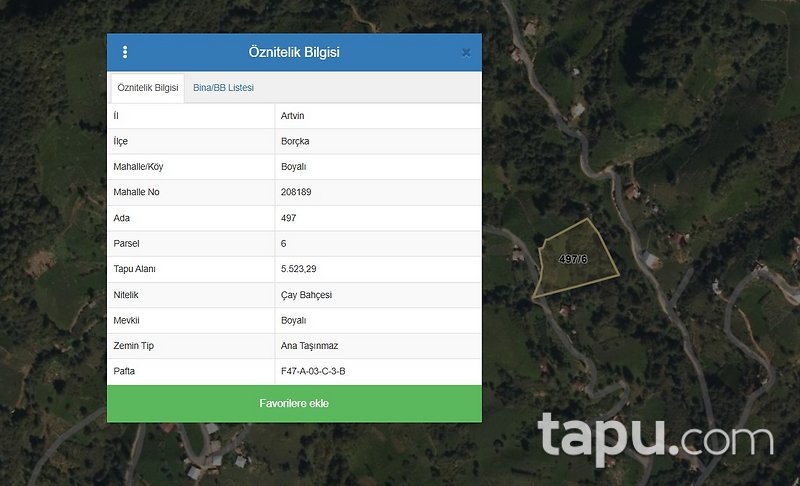Open the three-dot options menu icon
Image resolution: width=800 pixels, height=486 pixels.
click(x=125, y=52)
